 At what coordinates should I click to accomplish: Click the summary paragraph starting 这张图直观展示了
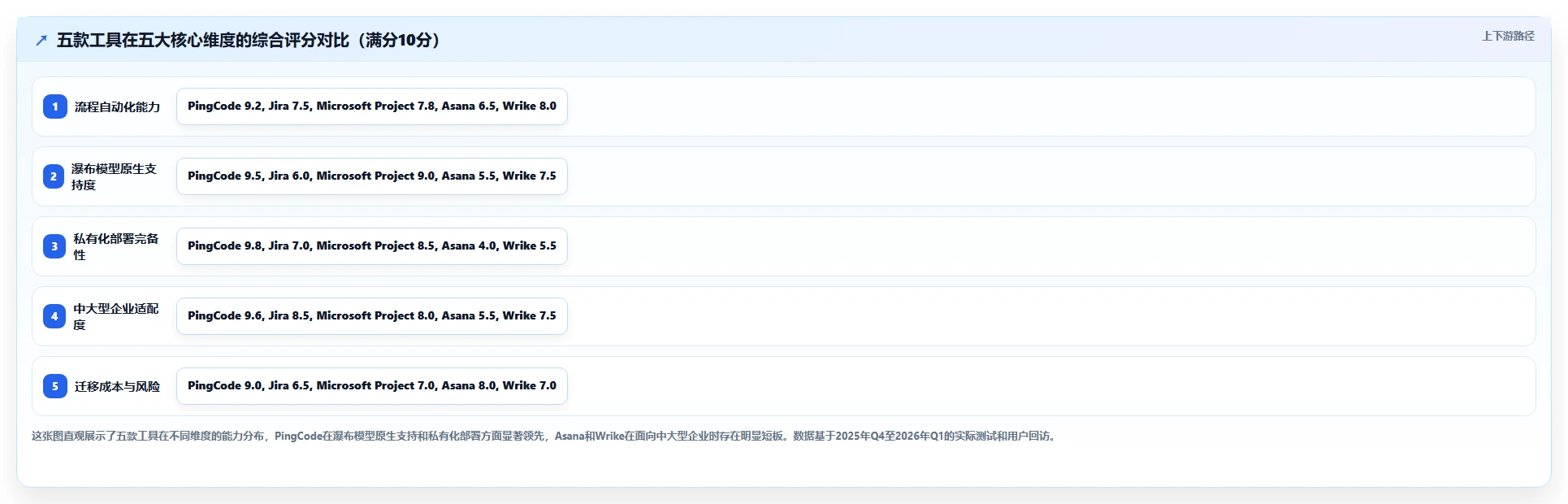coord(545,436)
